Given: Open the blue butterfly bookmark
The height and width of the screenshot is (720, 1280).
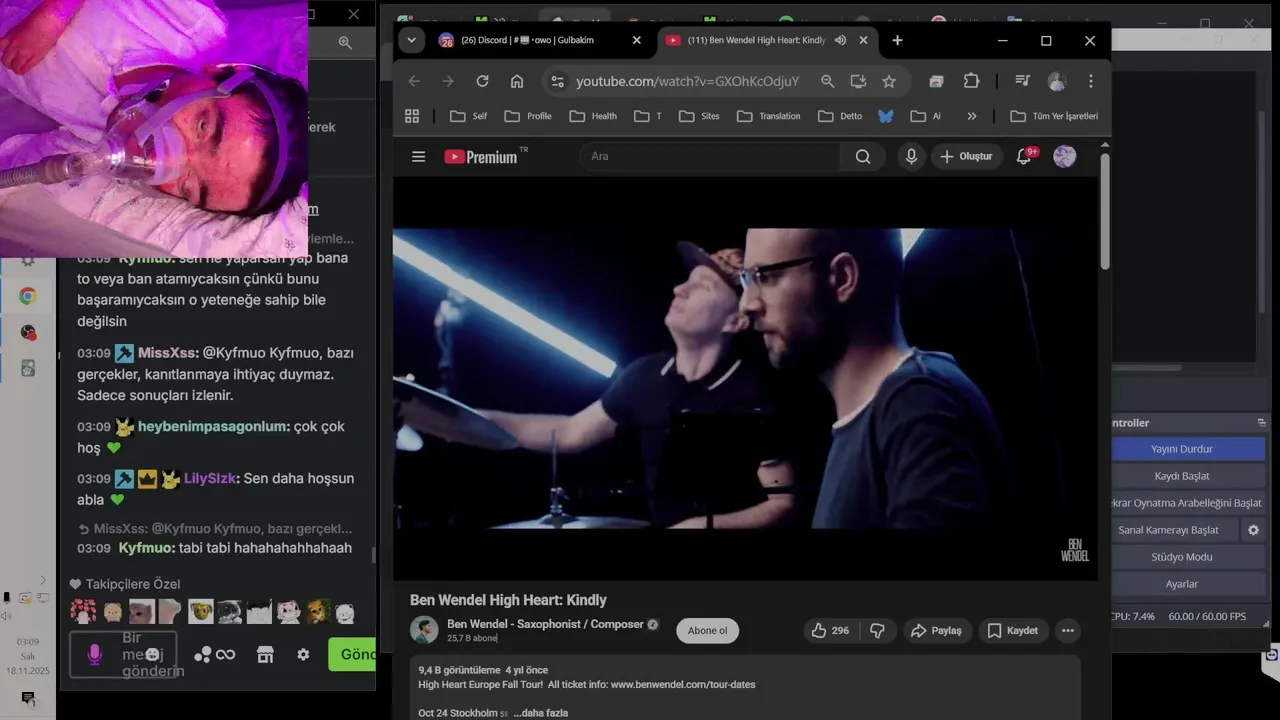Looking at the screenshot, I should tap(885, 116).
